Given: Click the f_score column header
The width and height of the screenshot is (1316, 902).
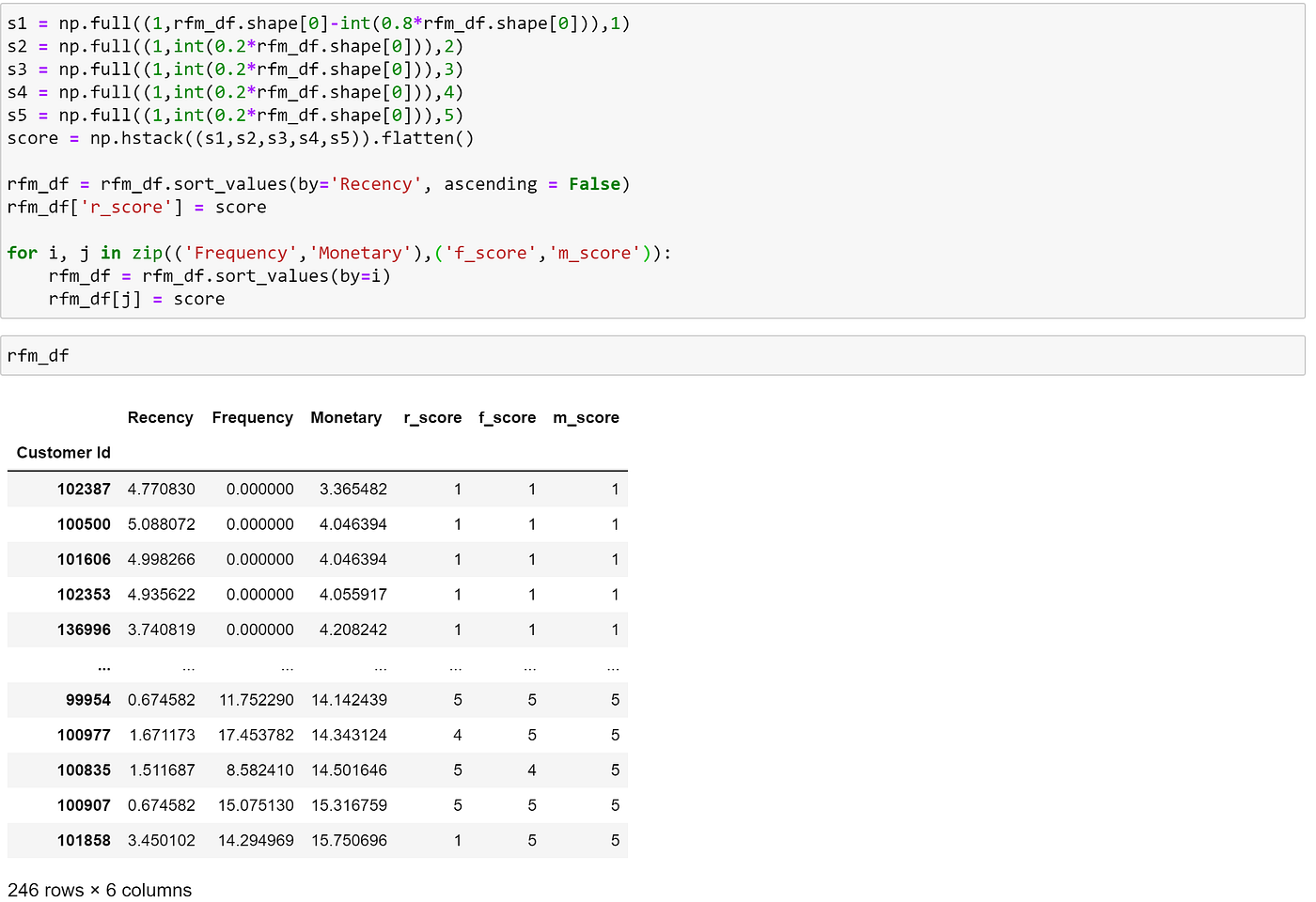Looking at the screenshot, I should 507,417.
